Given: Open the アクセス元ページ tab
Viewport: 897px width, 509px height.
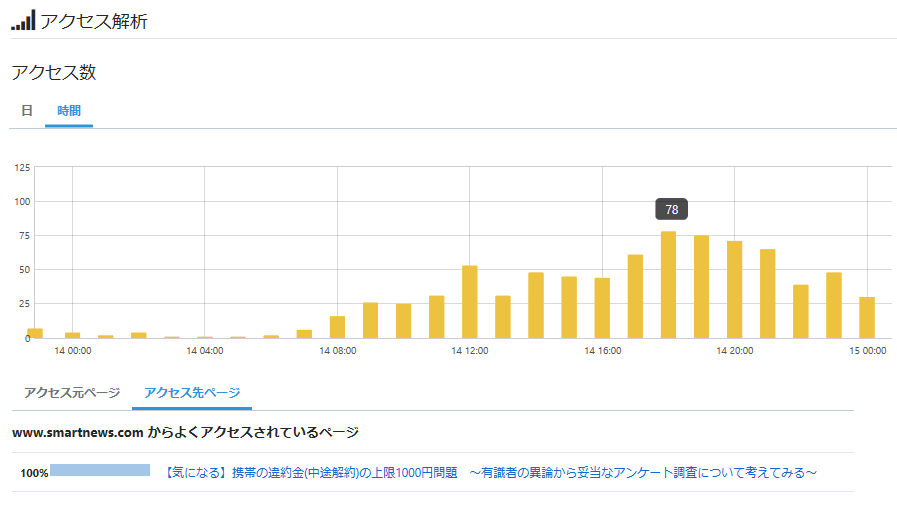Looking at the screenshot, I should point(72,392).
